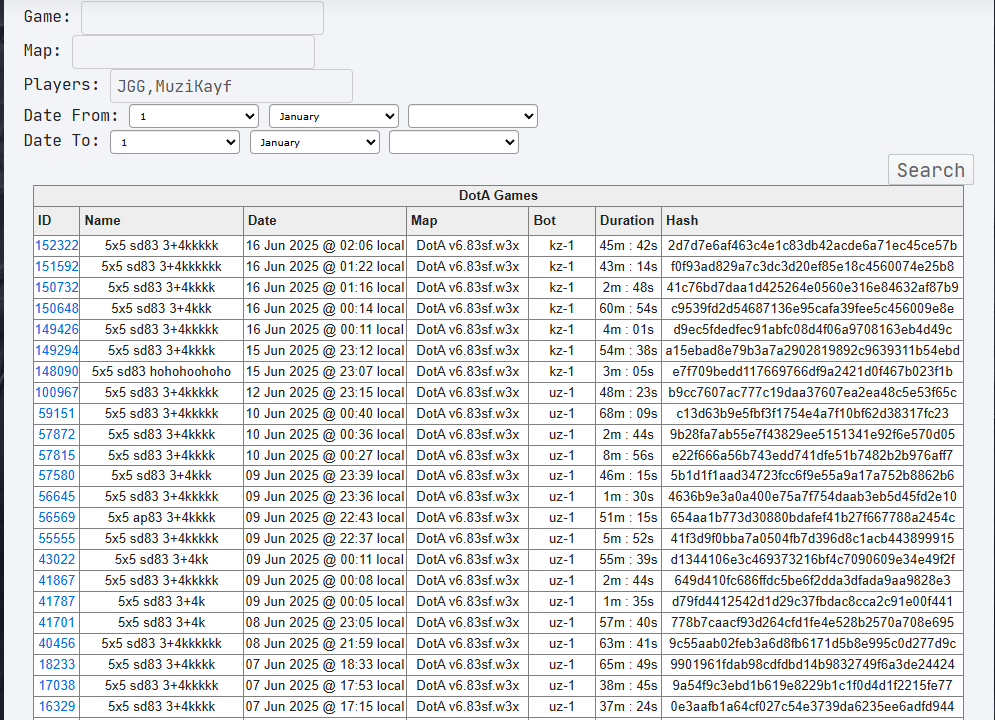
Task: Open game ID 152322
Action: 56,245
